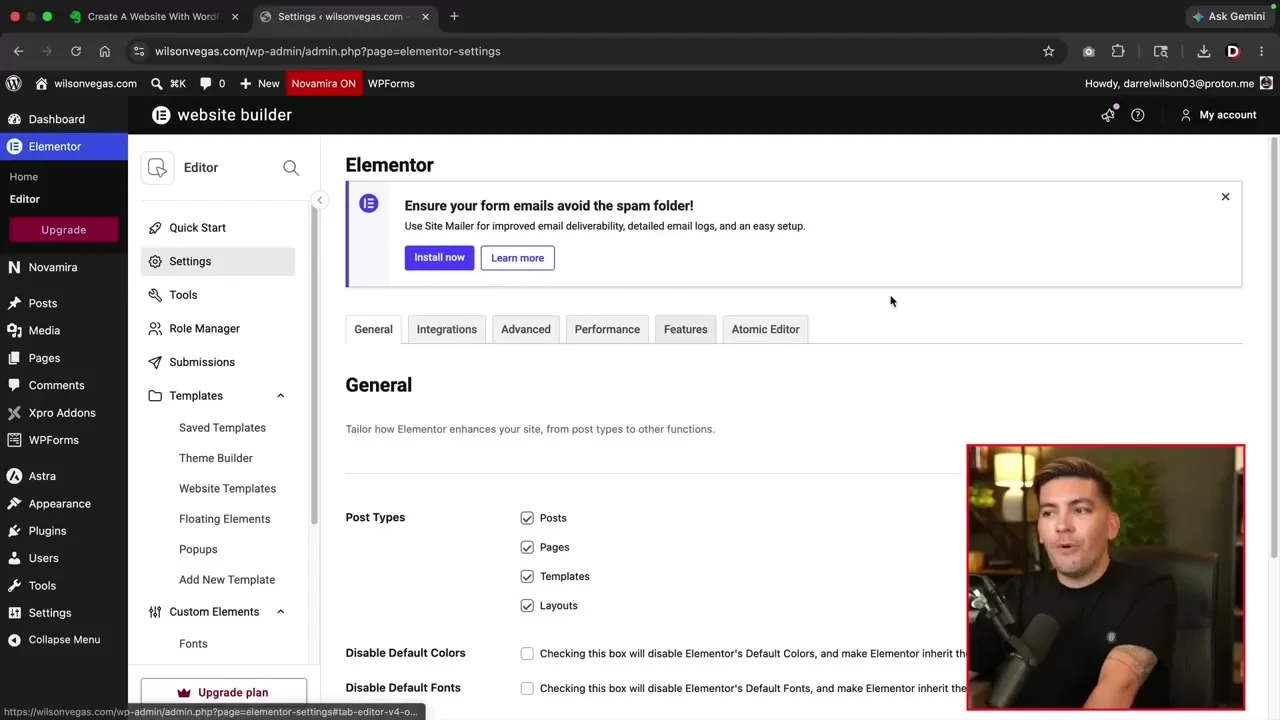Open Saved Templates link
The width and height of the screenshot is (1280, 720).
[222, 428]
